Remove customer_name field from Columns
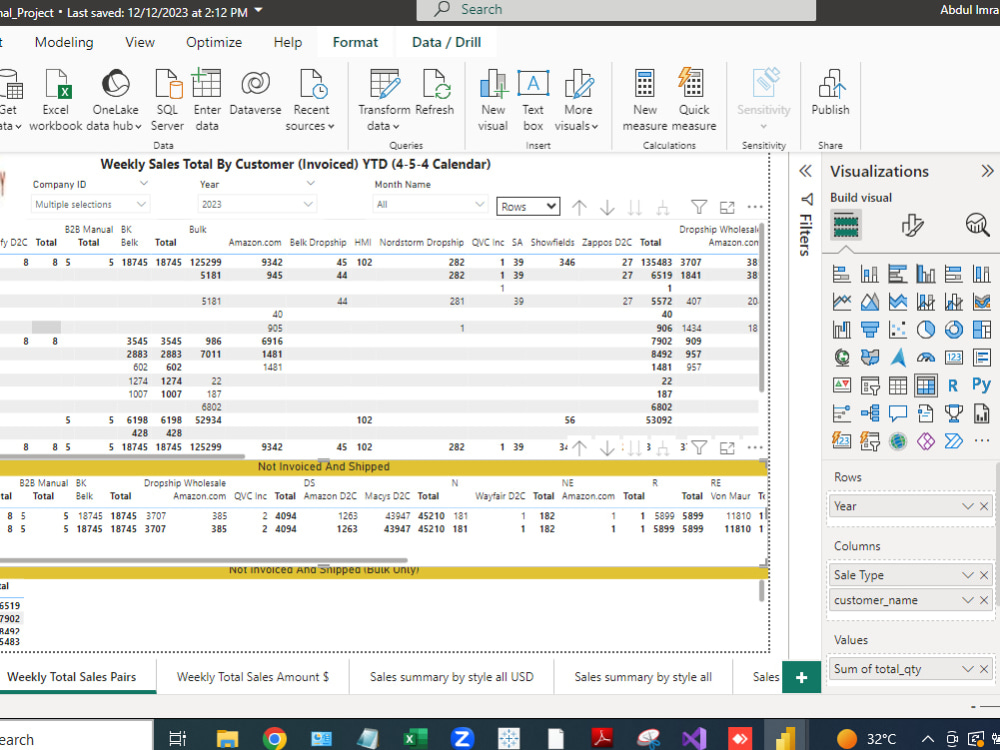Screen dimensions: 1000x750 (x=984, y=600)
